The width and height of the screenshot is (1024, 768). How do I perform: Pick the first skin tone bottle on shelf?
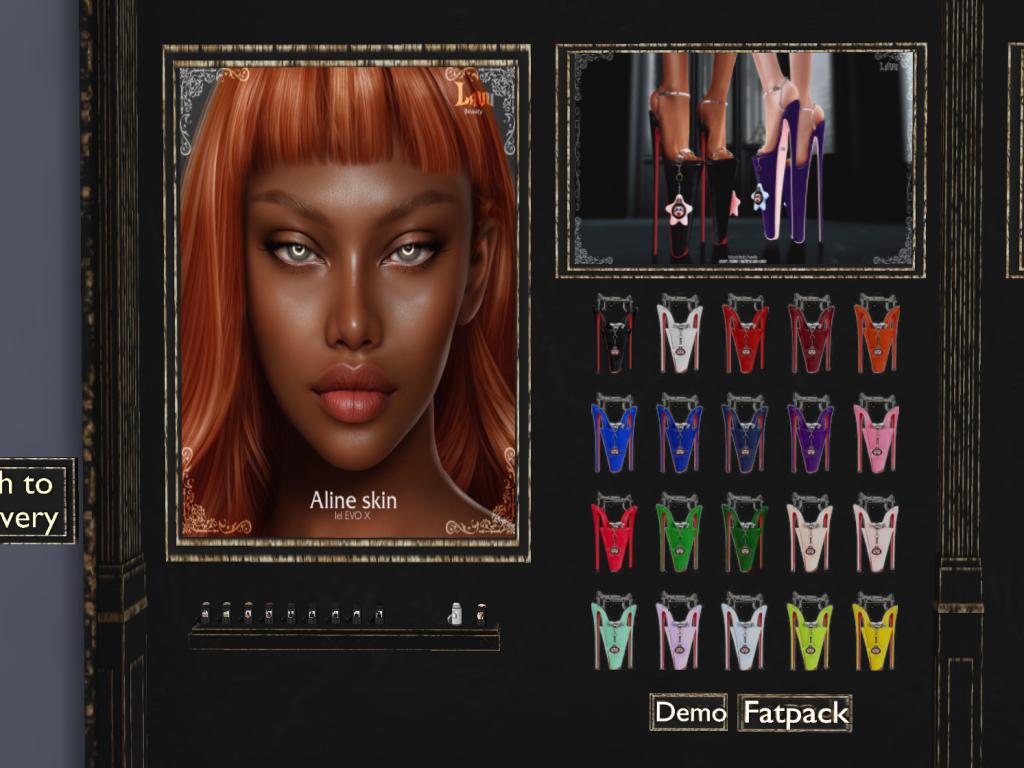coord(205,614)
